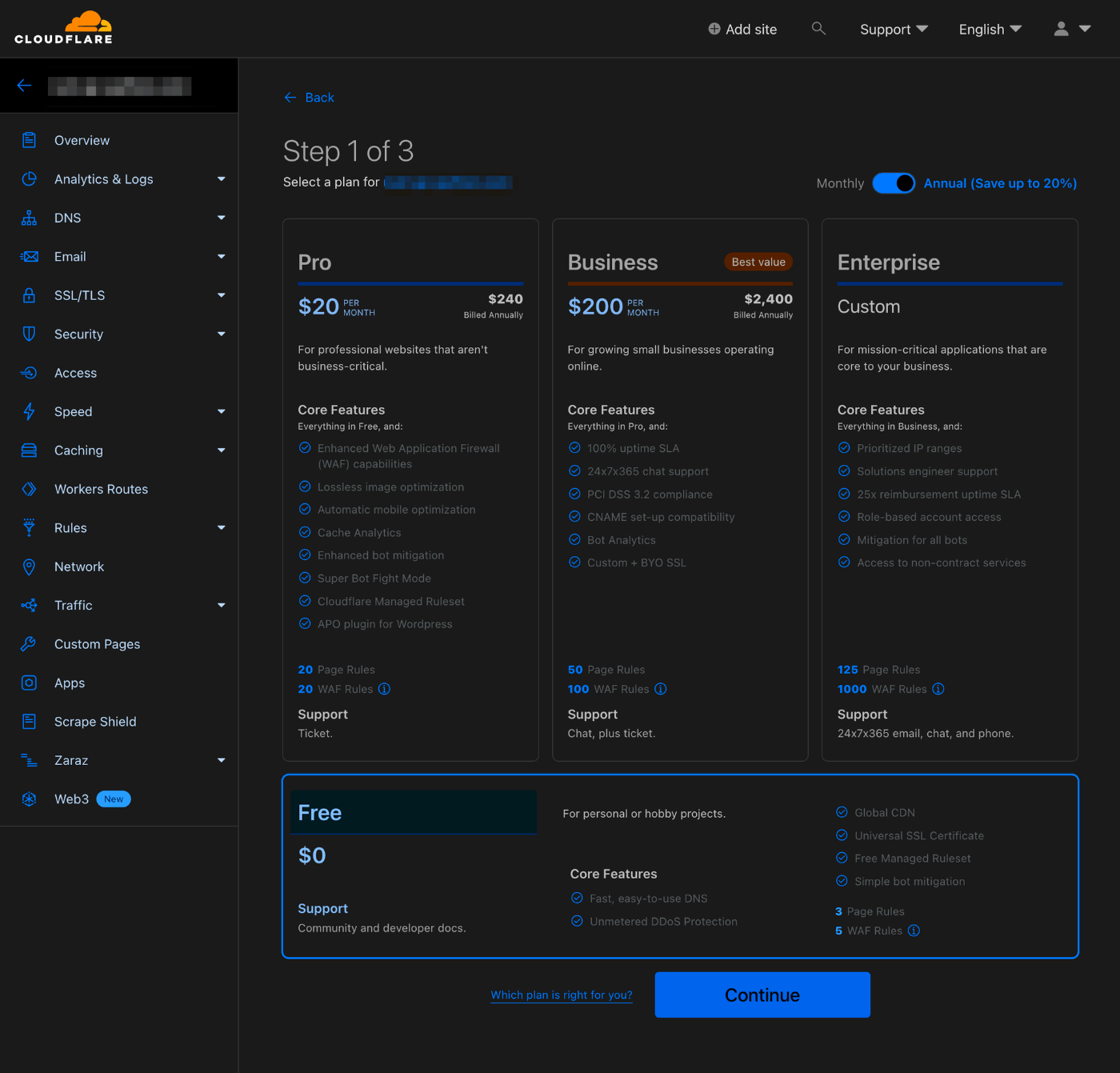Viewport: 1120px width, 1073px height.
Task: Expand the DNS submenu arrow
Action: coord(222,218)
